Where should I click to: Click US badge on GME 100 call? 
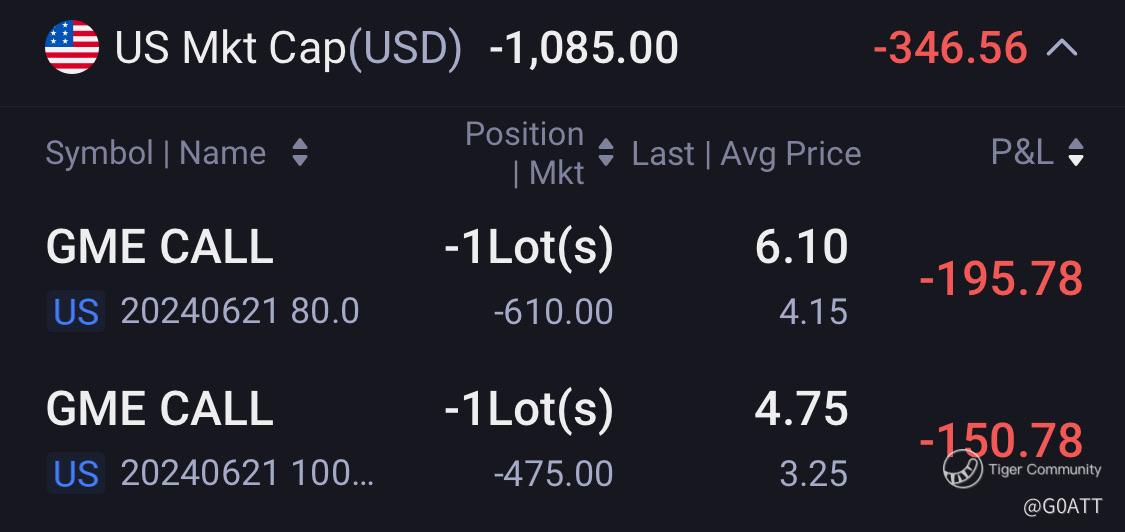[76, 474]
